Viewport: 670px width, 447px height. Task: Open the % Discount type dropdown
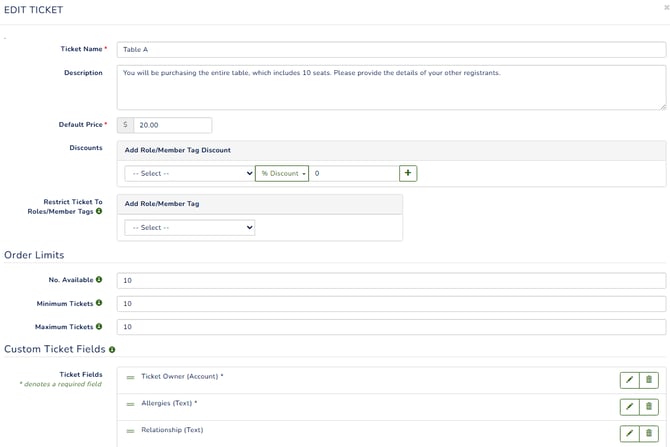(282, 174)
